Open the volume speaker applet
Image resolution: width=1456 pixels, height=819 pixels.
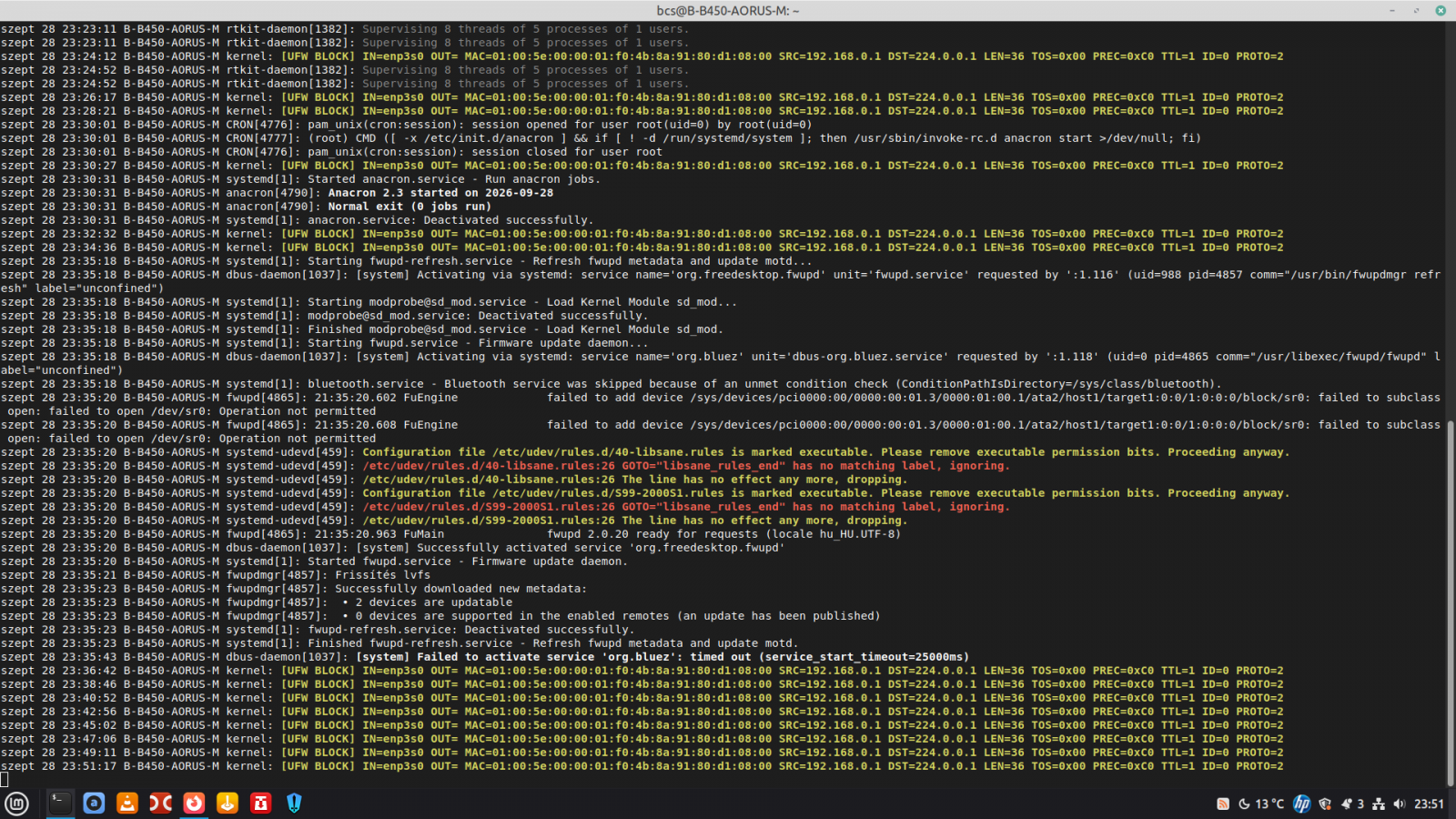click(1400, 804)
